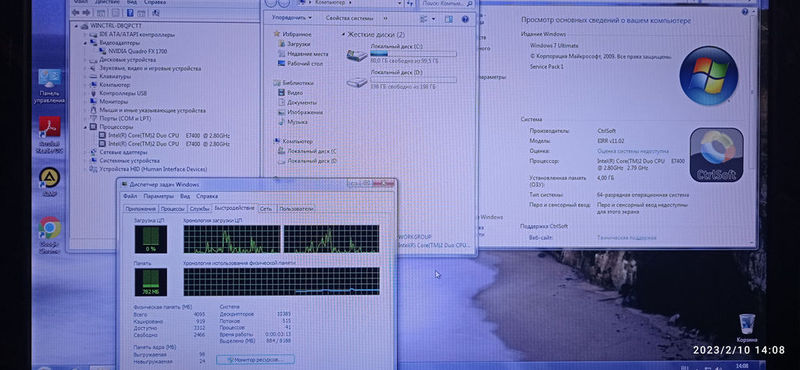The width and height of the screenshot is (800, 370).
Task: Switch to the Networking tab in Task Manager
Action: 266,209
